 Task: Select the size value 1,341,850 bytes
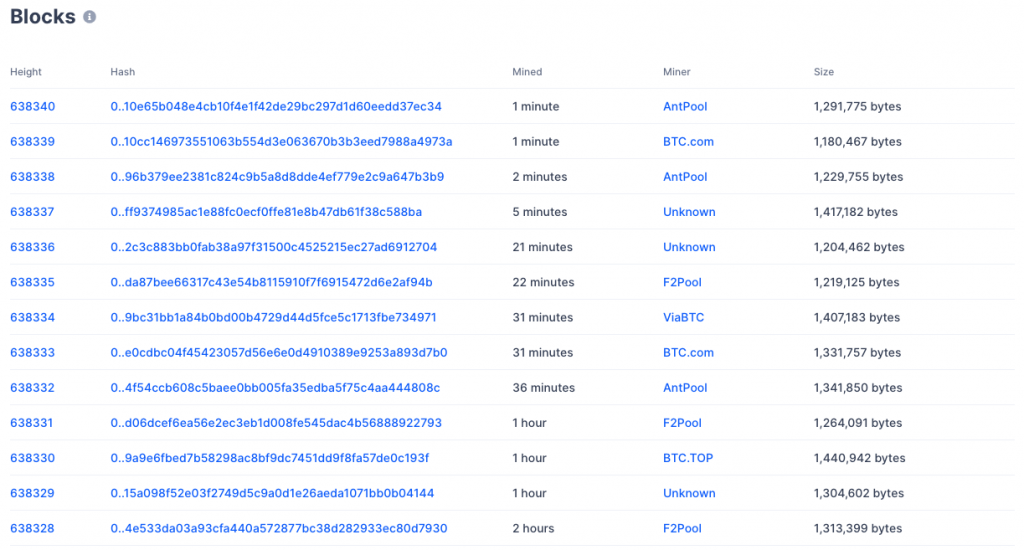(858, 388)
